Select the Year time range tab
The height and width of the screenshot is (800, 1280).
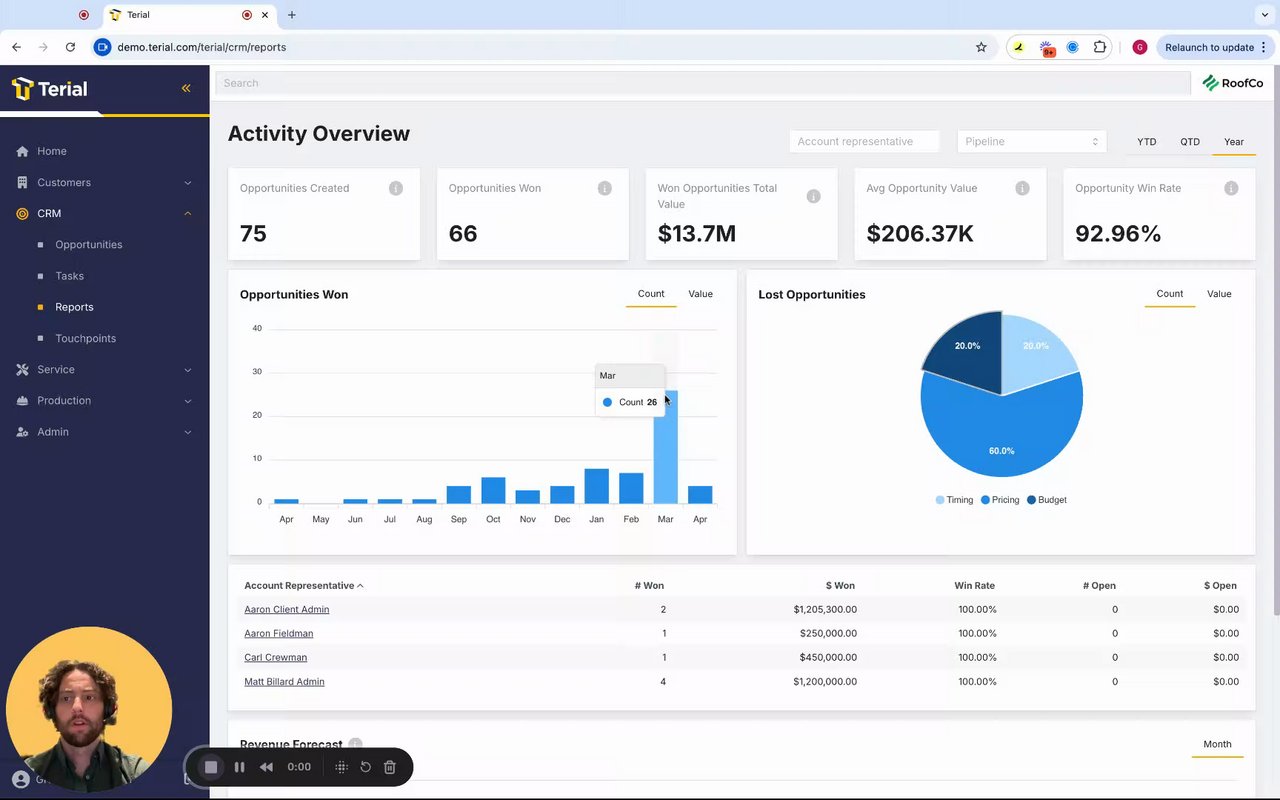(x=1234, y=142)
